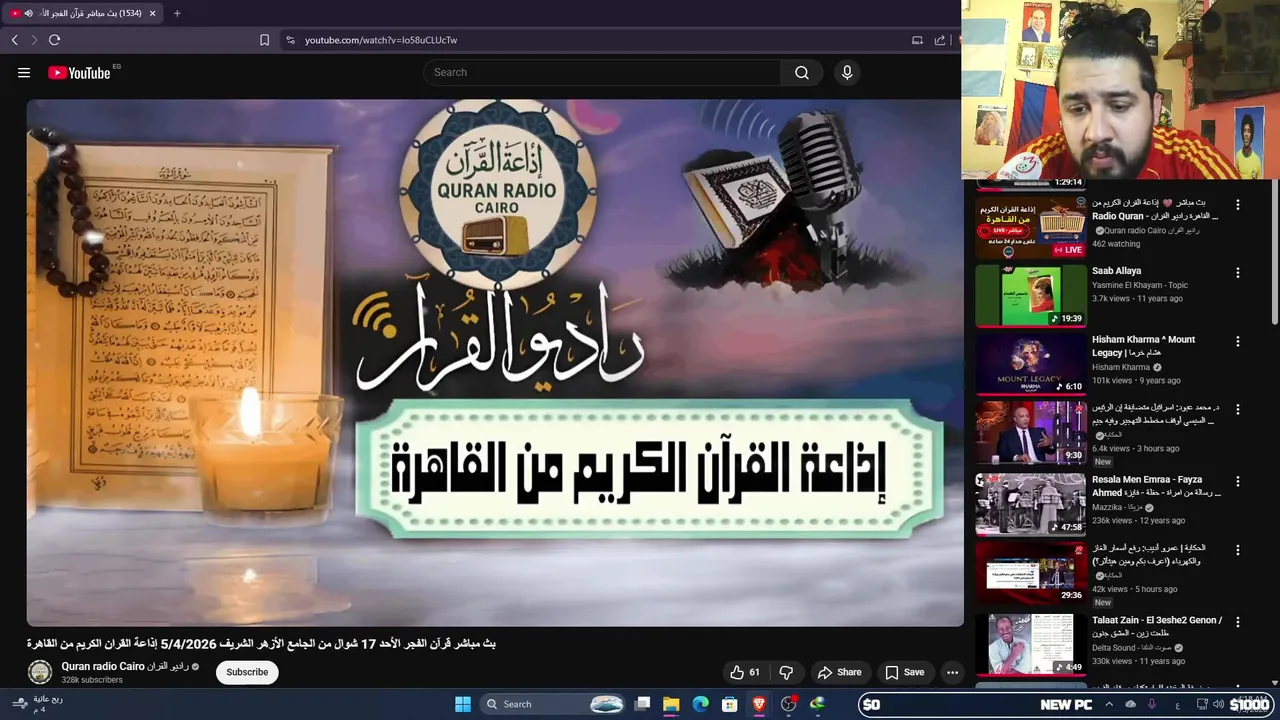Screen dimensions: 1280x720
Task: Click Yasmine El Khayam - Topic channel name
Action: [1140, 285]
